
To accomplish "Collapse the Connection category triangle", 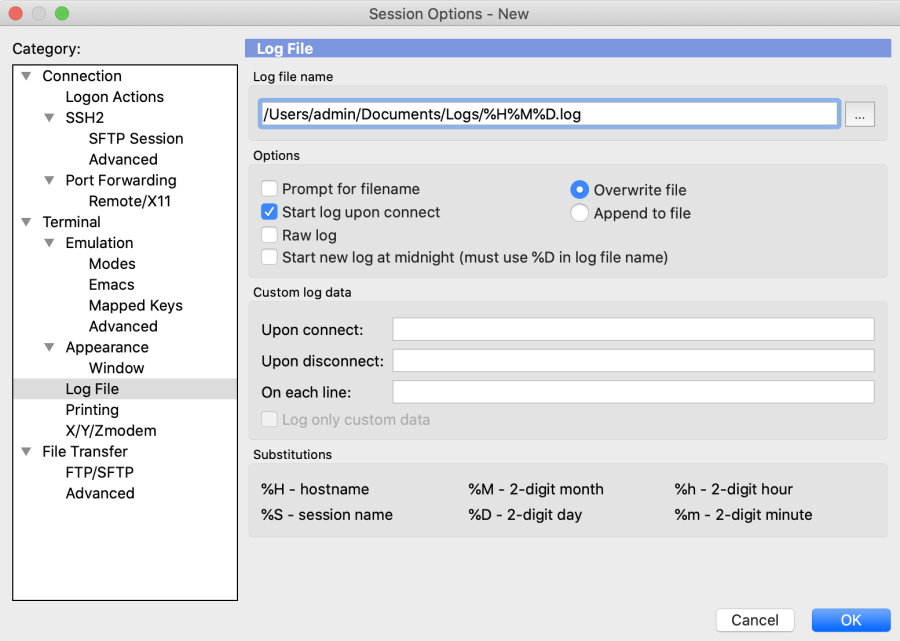I will click(x=26, y=76).
